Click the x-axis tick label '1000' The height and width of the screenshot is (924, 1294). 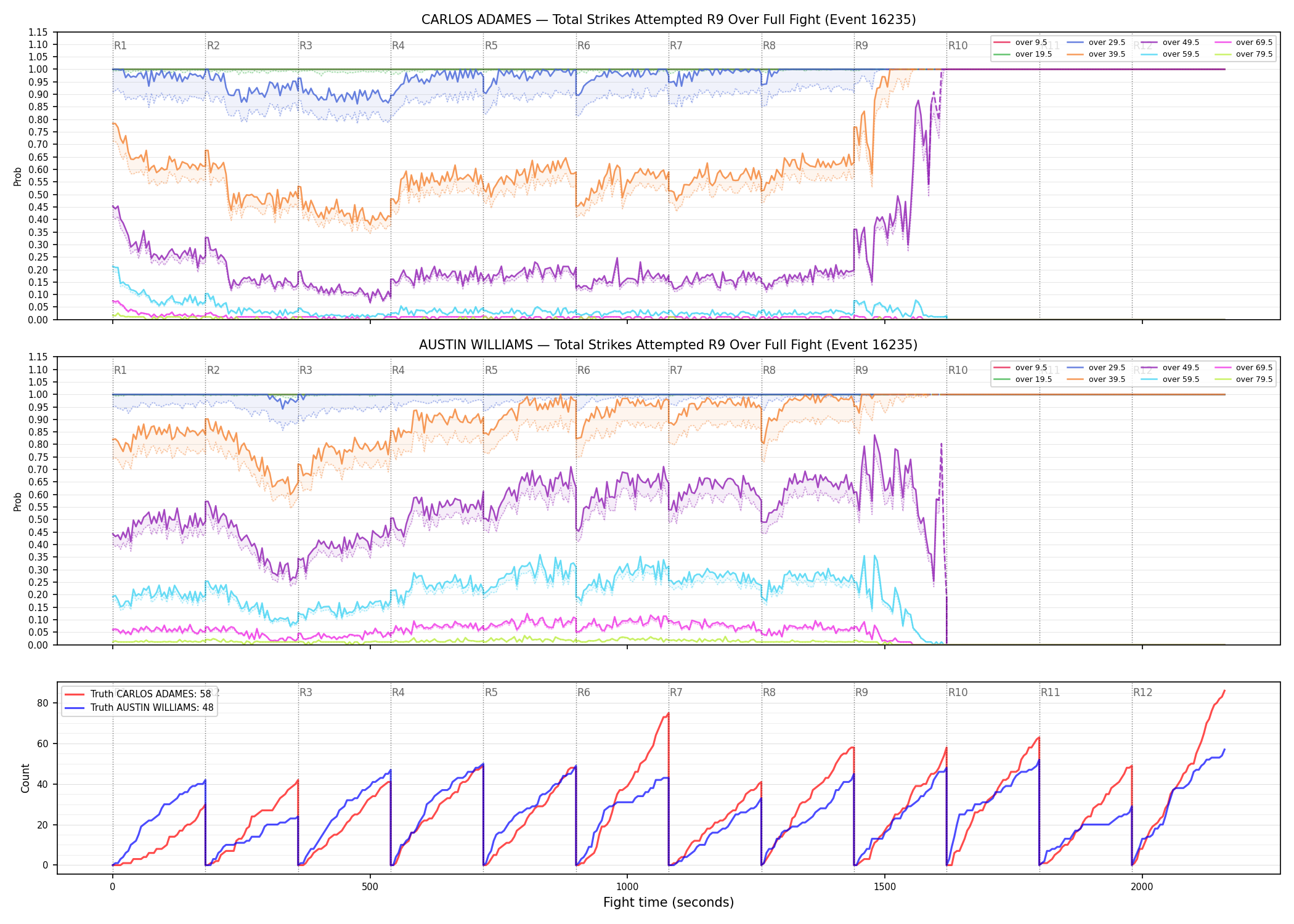tap(627, 886)
